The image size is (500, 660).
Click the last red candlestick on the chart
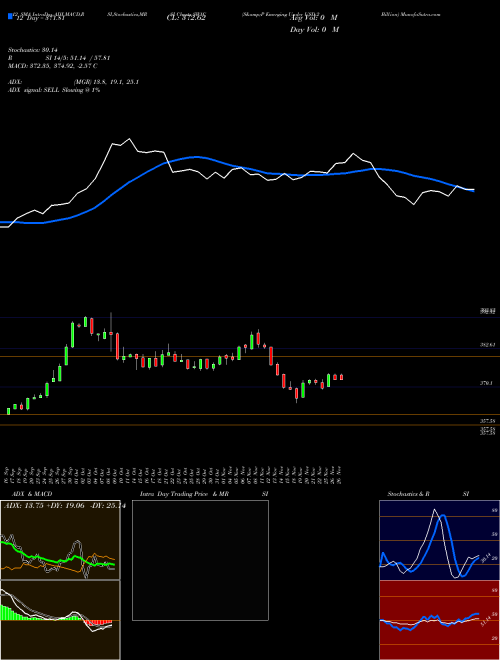(341, 377)
